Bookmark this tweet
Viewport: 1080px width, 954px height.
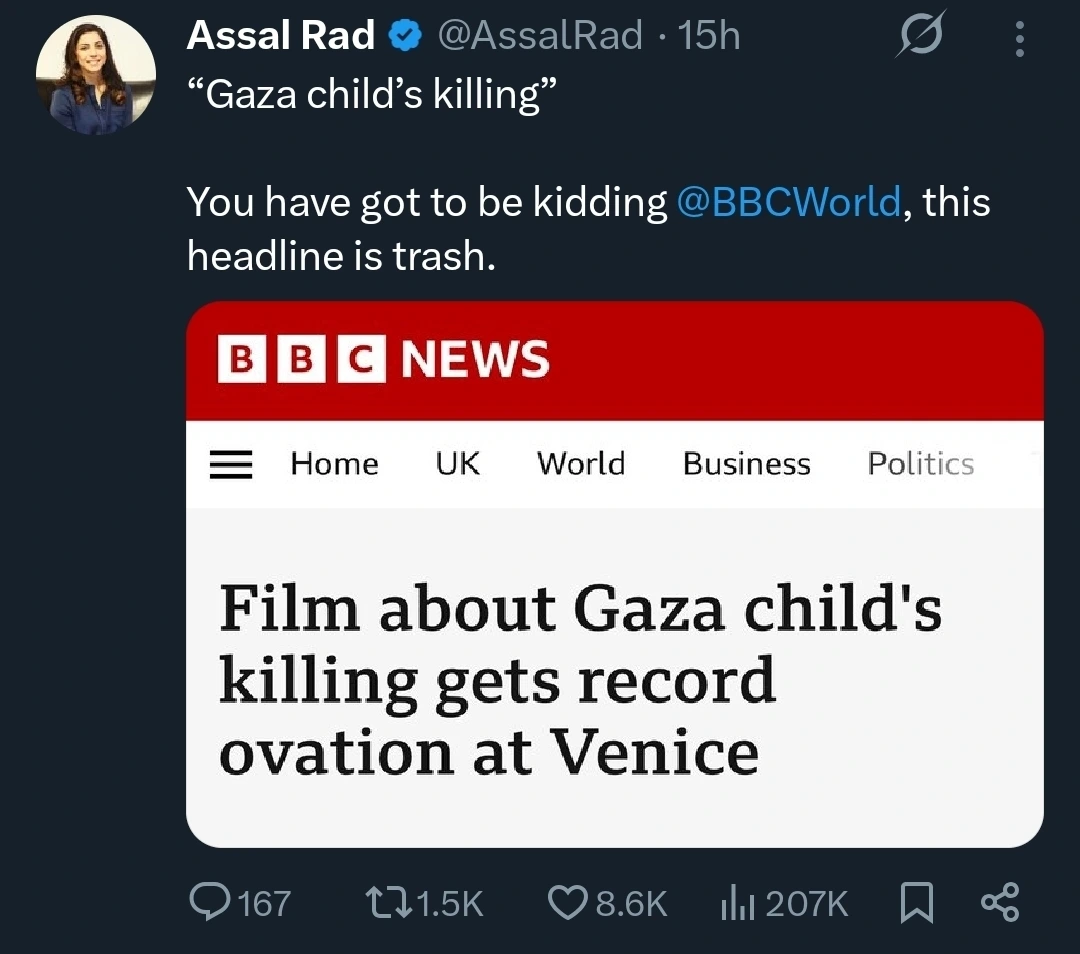pyautogui.click(x=916, y=903)
